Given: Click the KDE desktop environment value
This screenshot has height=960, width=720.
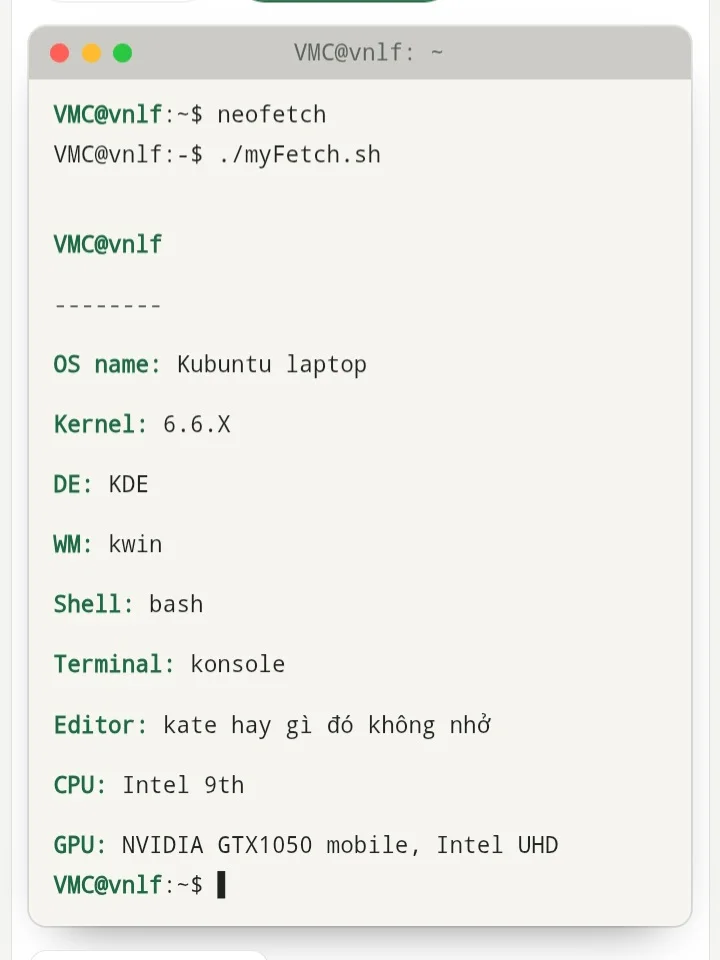Looking at the screenshot, I should tap(129, 484).
